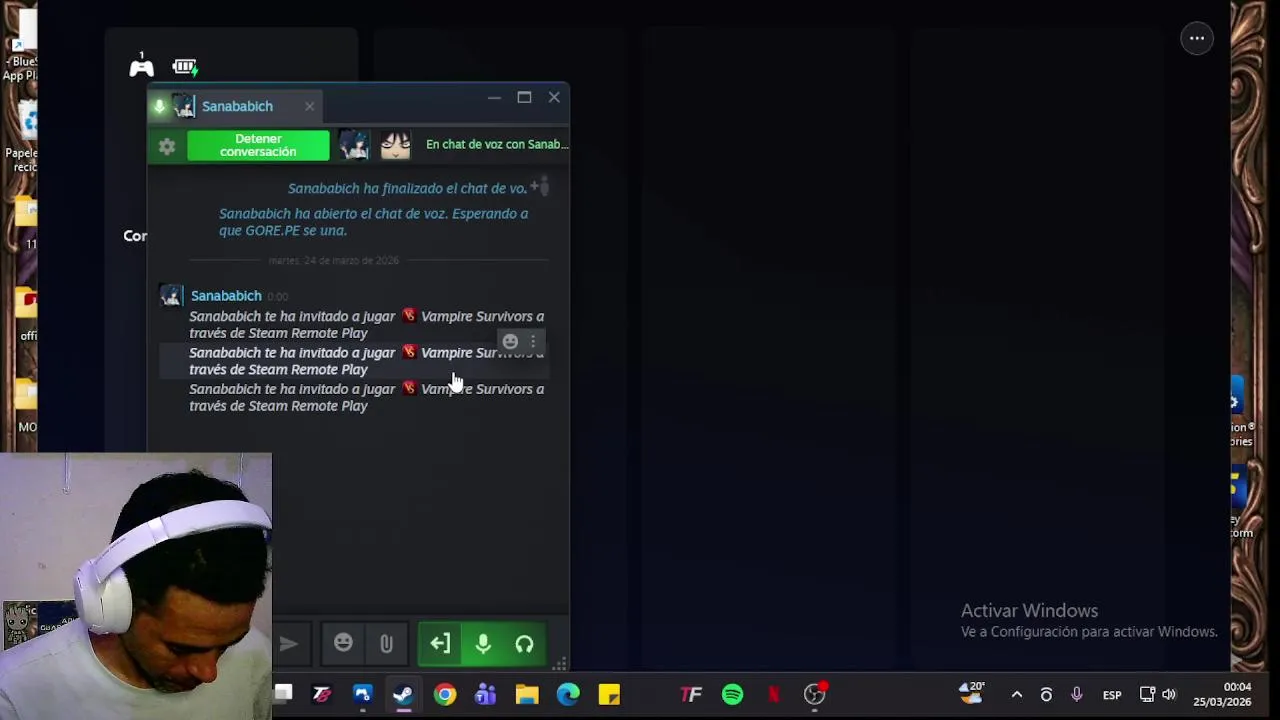
Task: Switch input language via ESP indicator
Action: [1112, 695]
